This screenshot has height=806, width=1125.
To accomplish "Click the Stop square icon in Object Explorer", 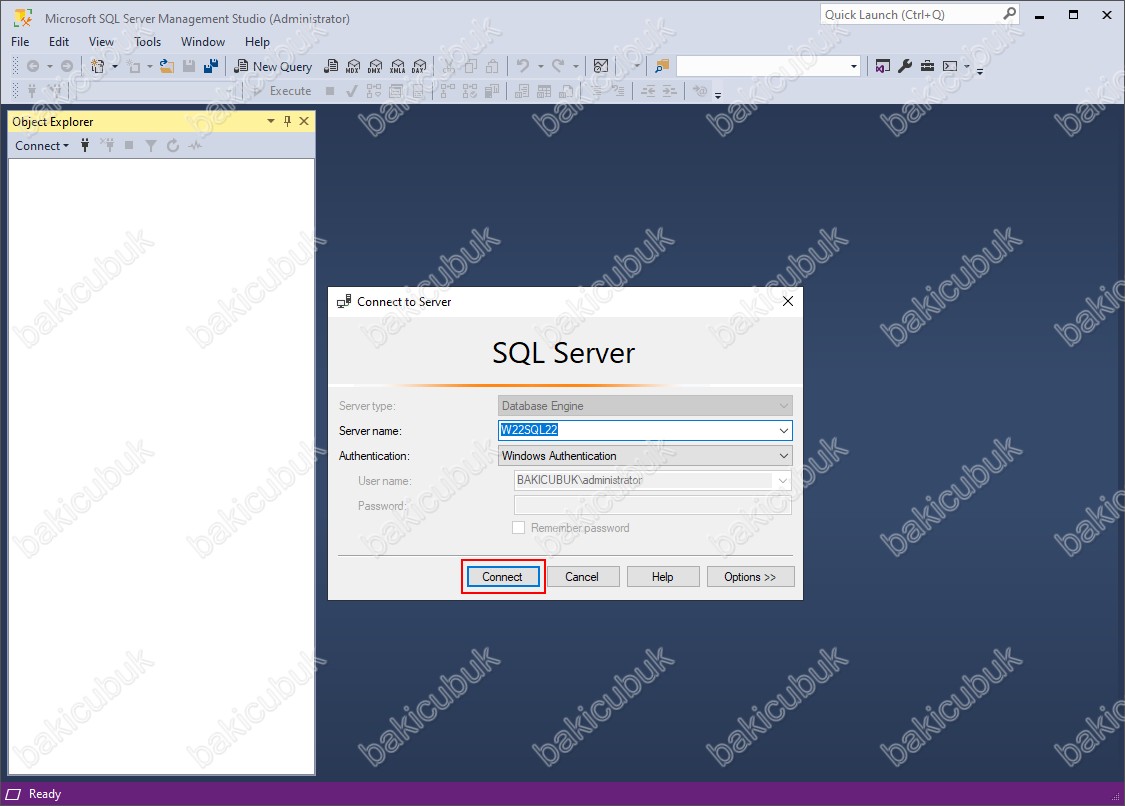I will tap(129, 146).
